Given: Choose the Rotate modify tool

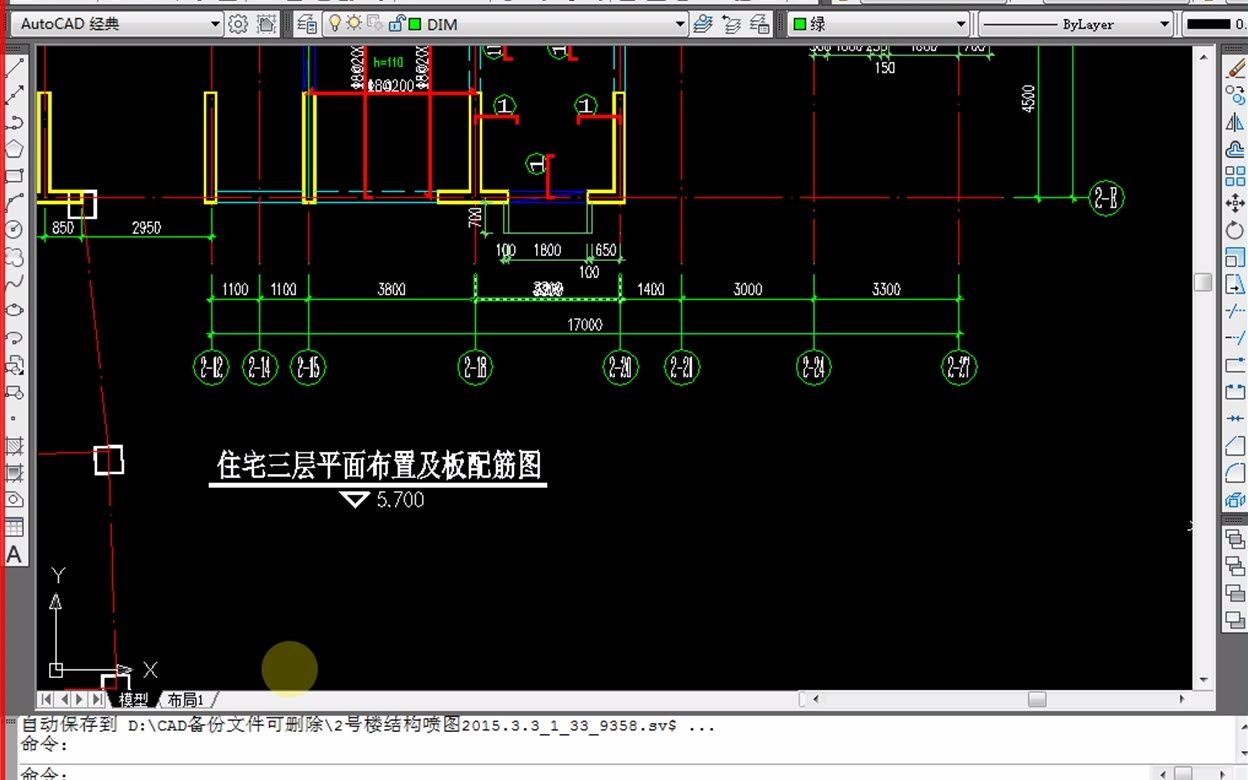Looking at the screenshot, I should coord(1235,231).
